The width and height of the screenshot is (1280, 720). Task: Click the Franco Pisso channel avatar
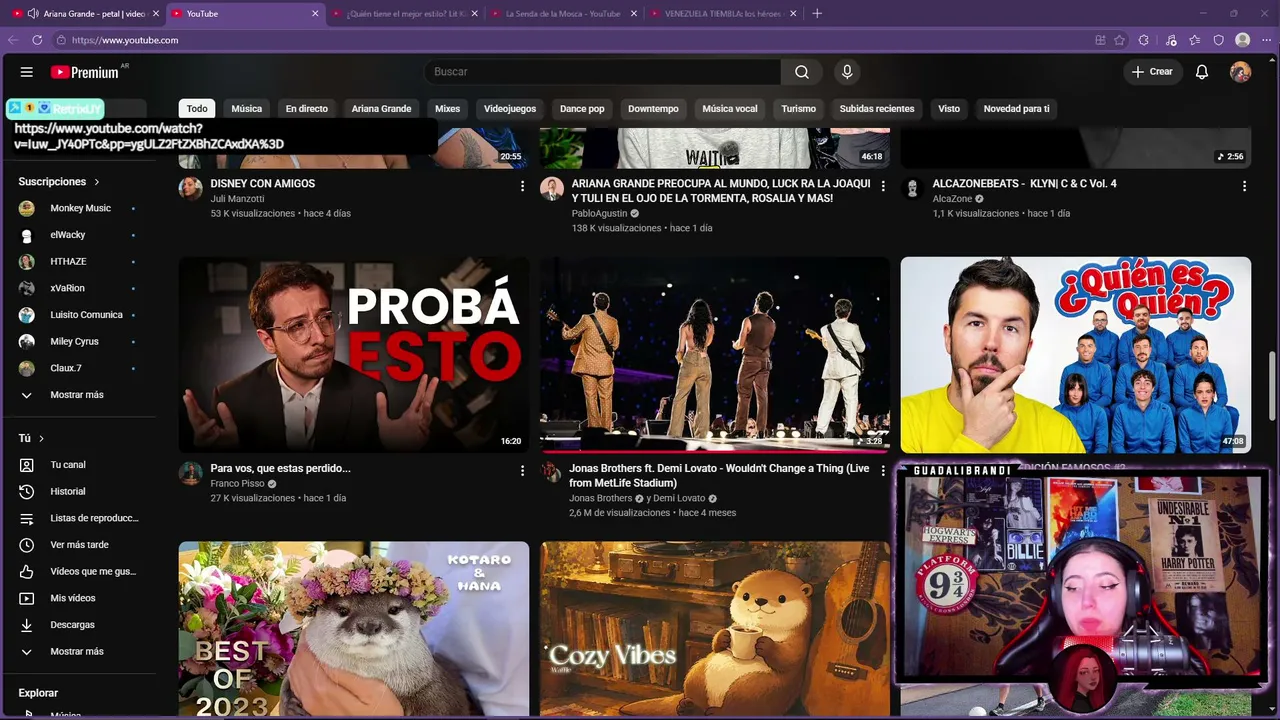coord(191,473)
